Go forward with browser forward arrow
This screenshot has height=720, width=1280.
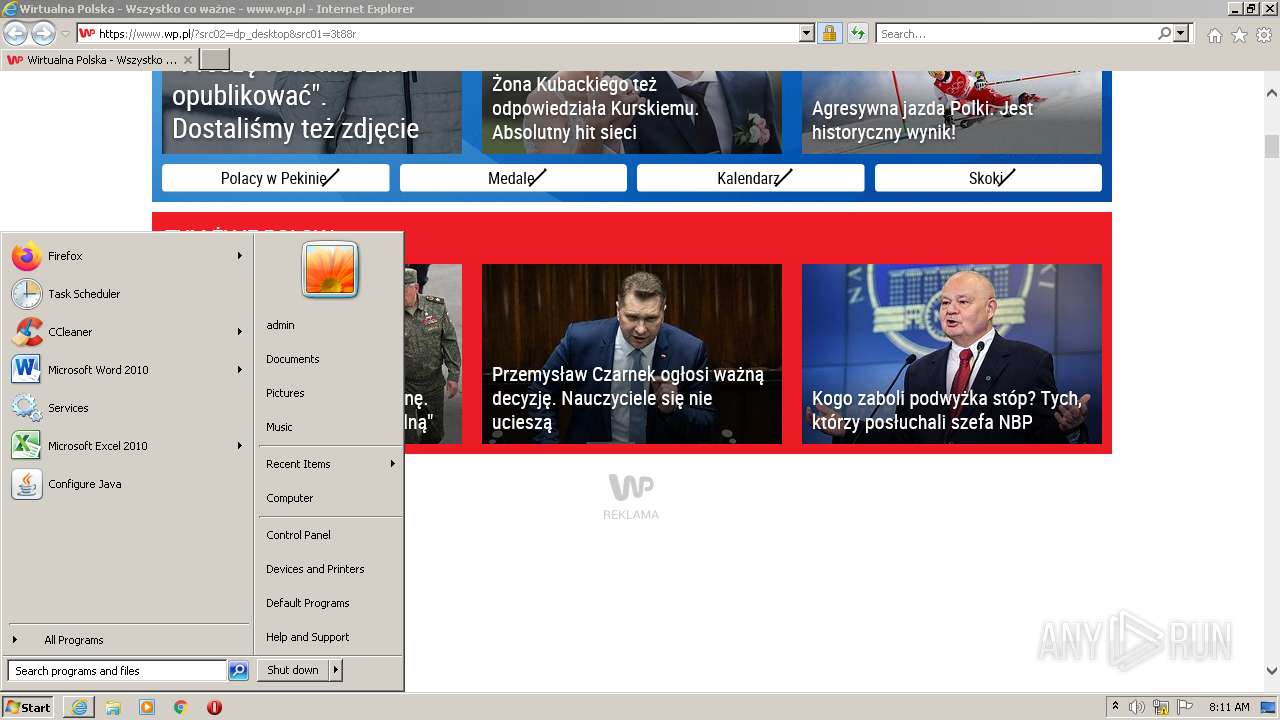click(43, 33)
